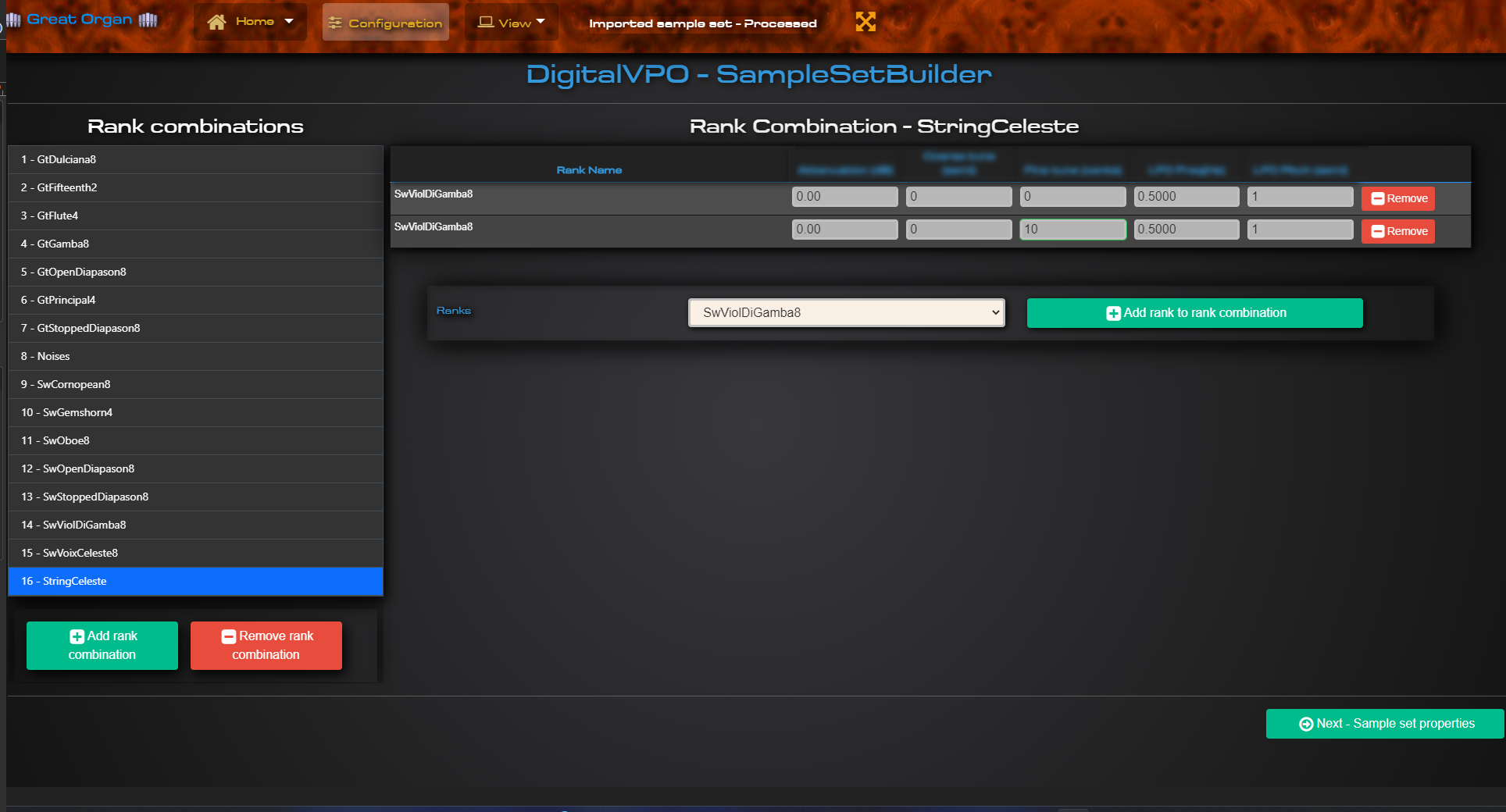Click the green Add rank combination button
1506x812 pixels.
click(x=102, y=646)
